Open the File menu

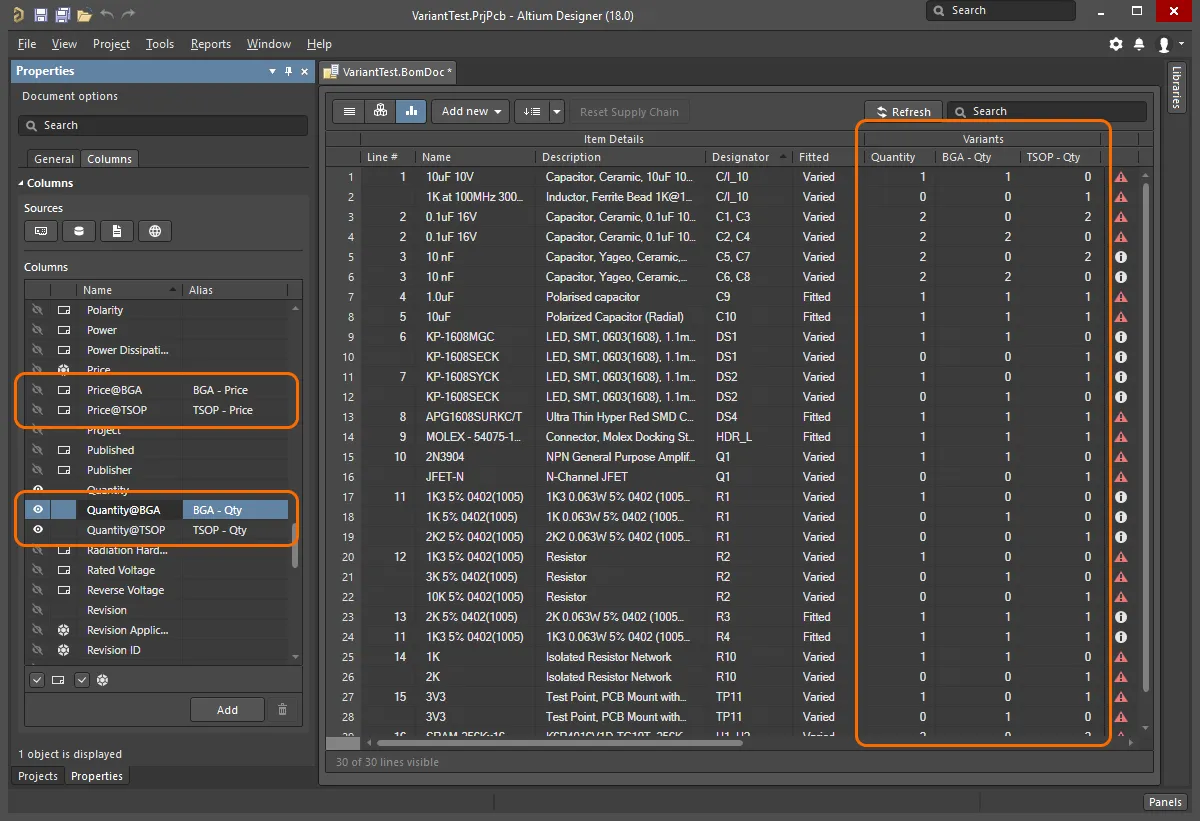pyautogui.click(x=27, y=44)
